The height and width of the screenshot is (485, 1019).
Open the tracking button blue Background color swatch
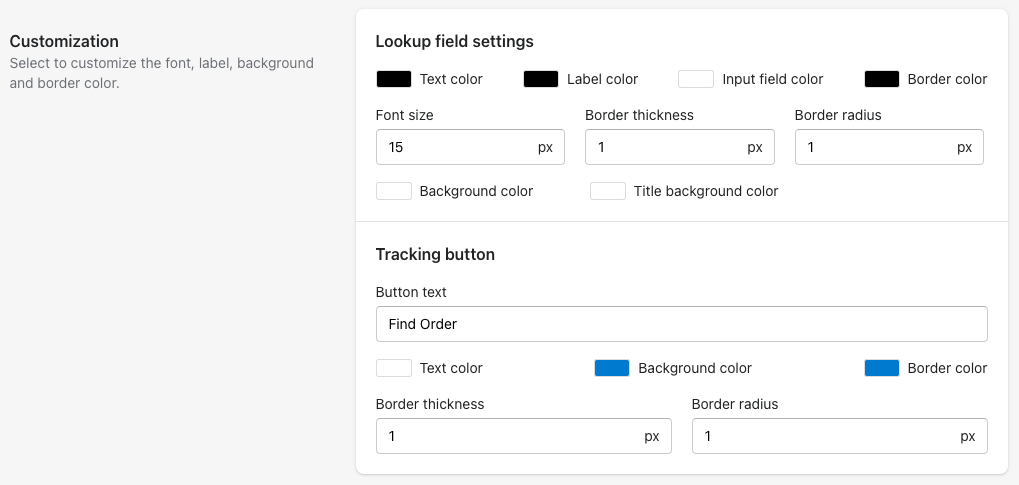coord(612,368)
